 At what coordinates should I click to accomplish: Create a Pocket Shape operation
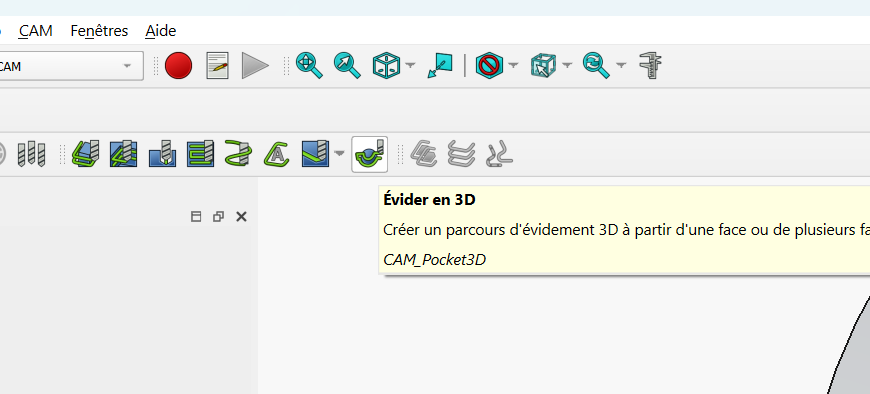pos(123,154)
